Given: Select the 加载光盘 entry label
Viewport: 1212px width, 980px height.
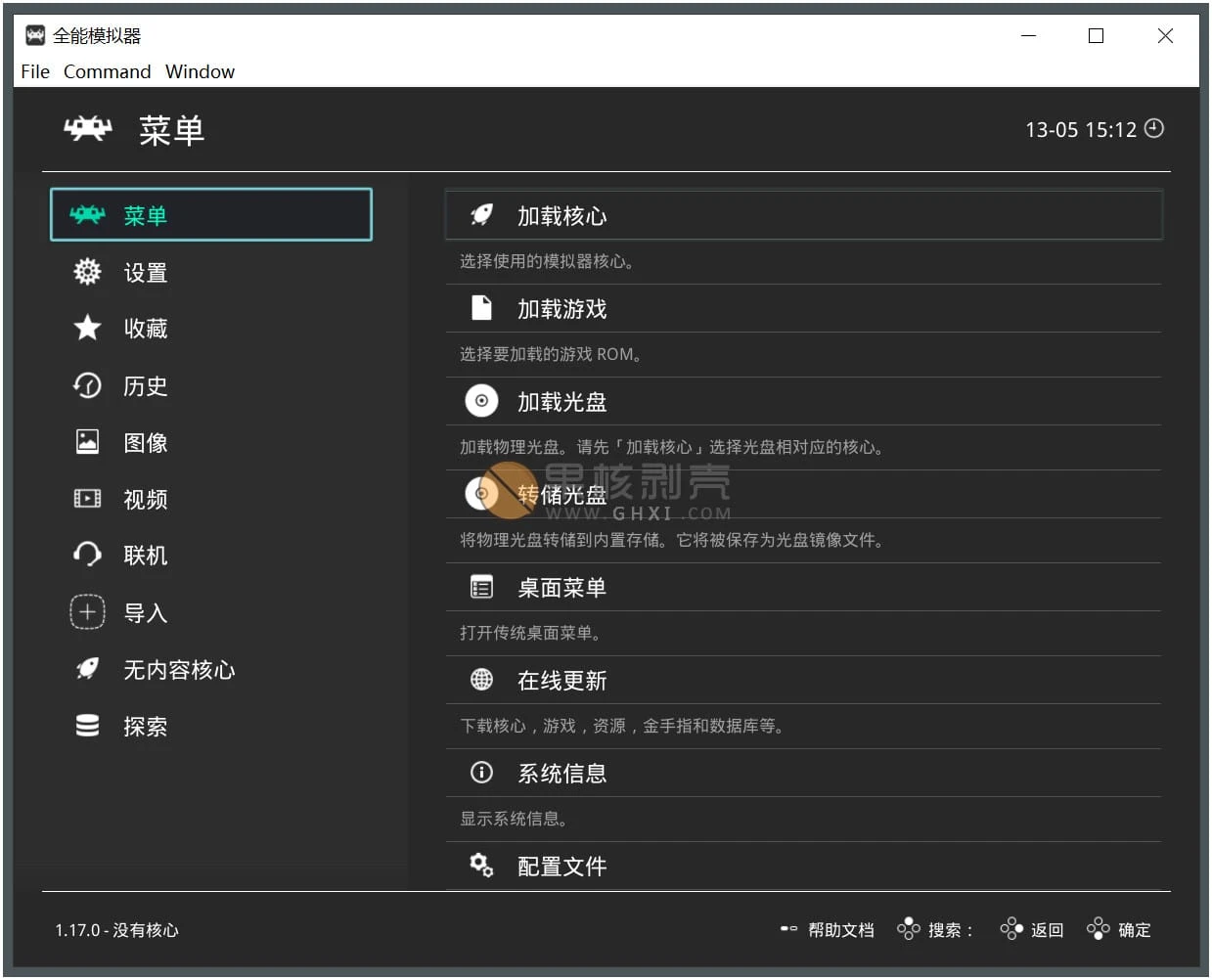Looking at the screenshot, I should coord(562,401).
